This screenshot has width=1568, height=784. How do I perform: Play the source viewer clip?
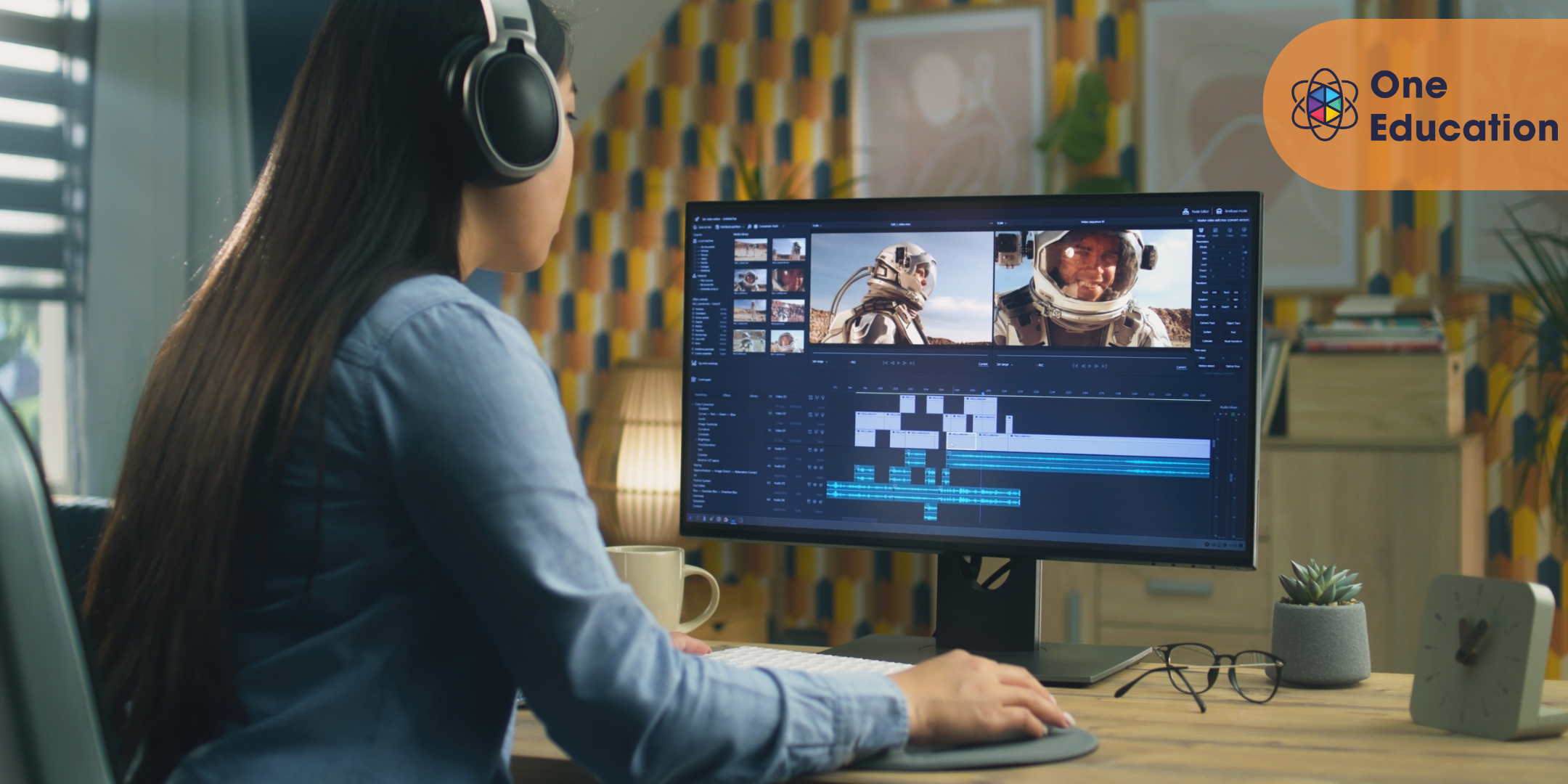pyautogui.click(x=899, y=363)
